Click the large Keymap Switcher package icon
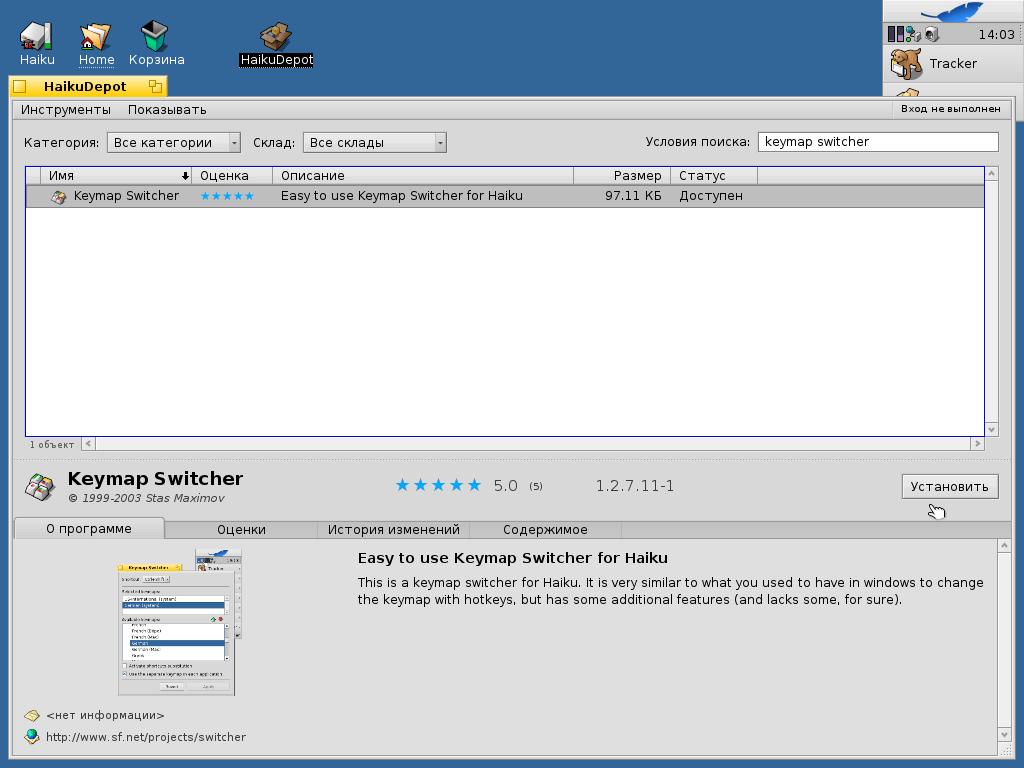Screen dimensions: 1024x768 pyautogui.click(x=39, y=487)
